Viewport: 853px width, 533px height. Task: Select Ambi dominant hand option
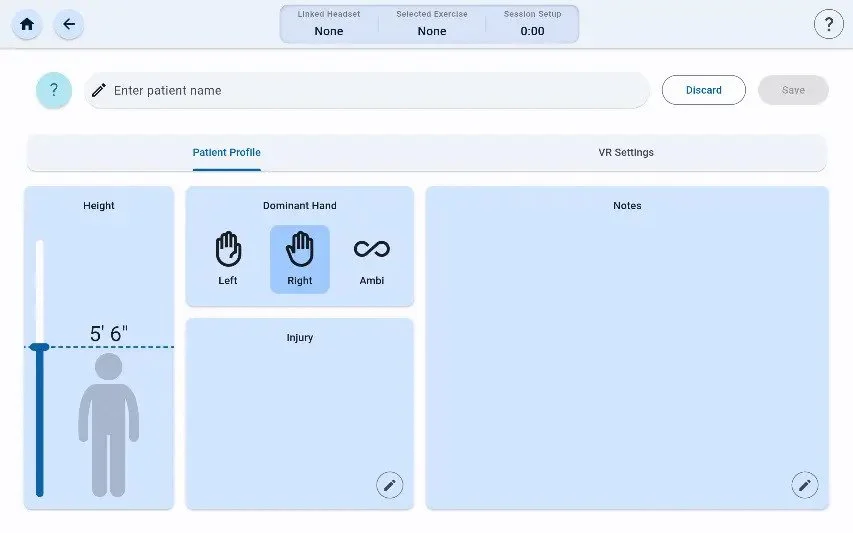372,259
